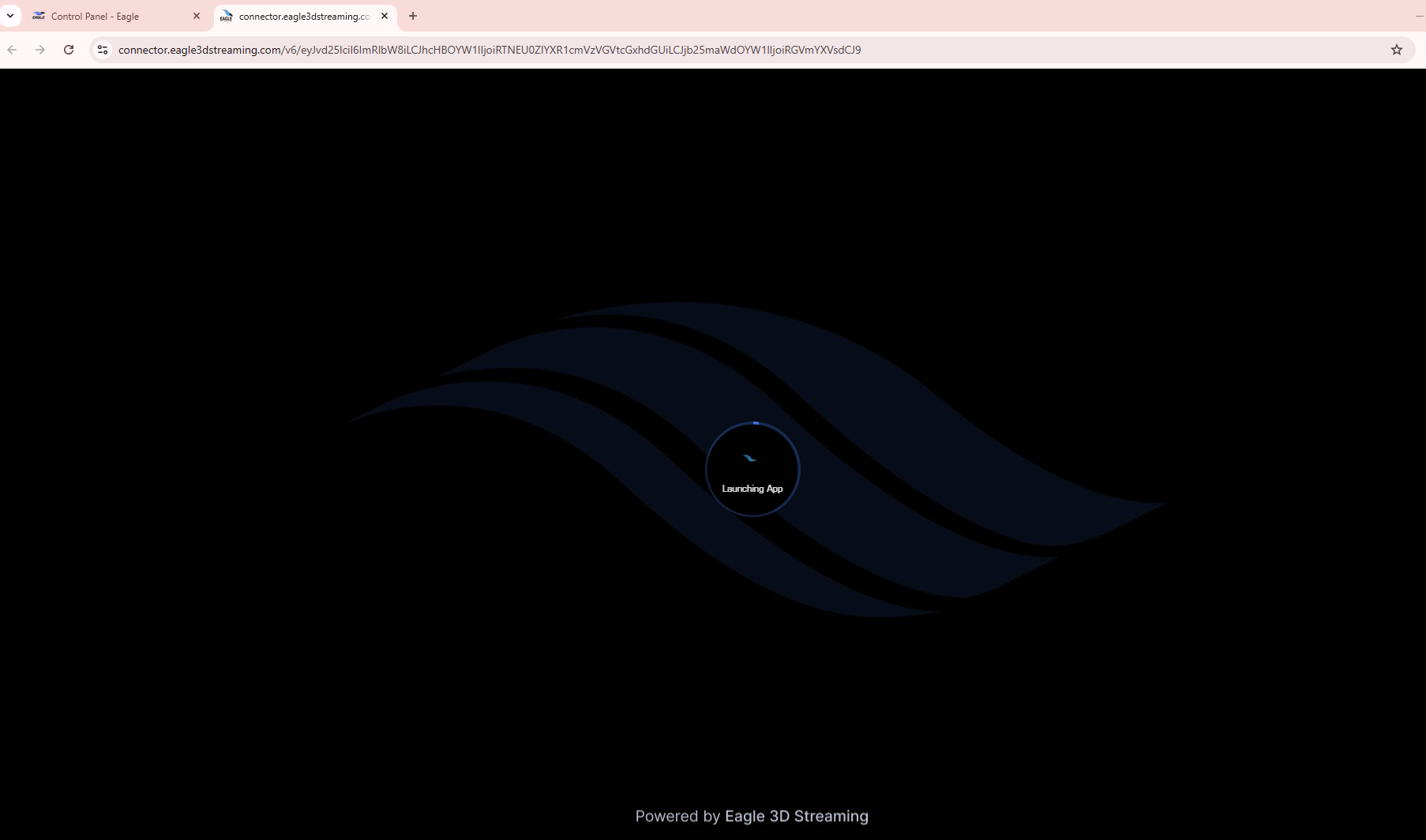Click the Launching App text label
Image resolution: width=1426 pixels, height=840 pixels.
point(752,488)
